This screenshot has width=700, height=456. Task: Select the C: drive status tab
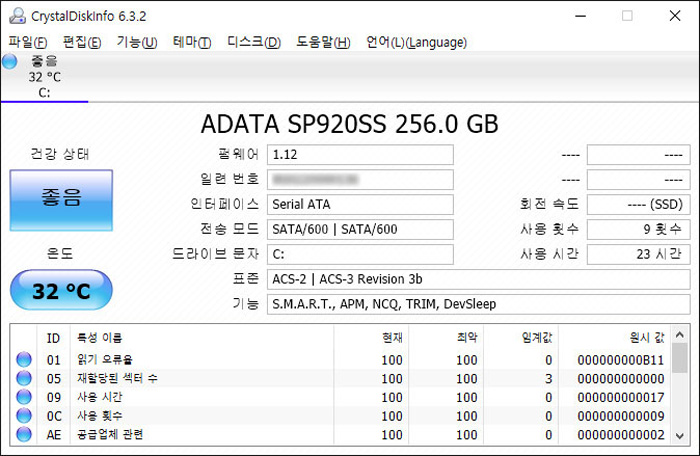point(44,77)
